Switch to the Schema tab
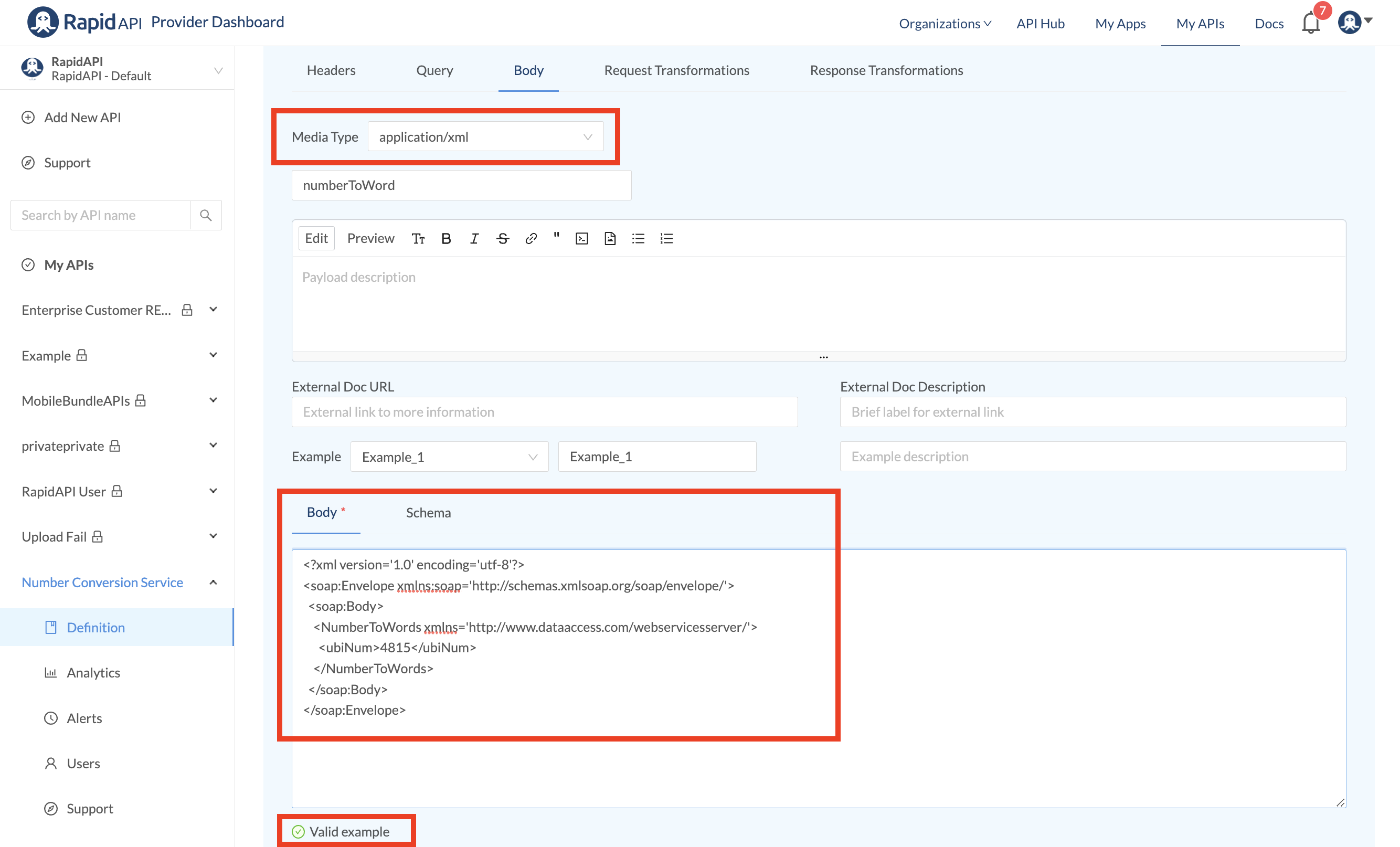1400x847 pixels. 428,512
